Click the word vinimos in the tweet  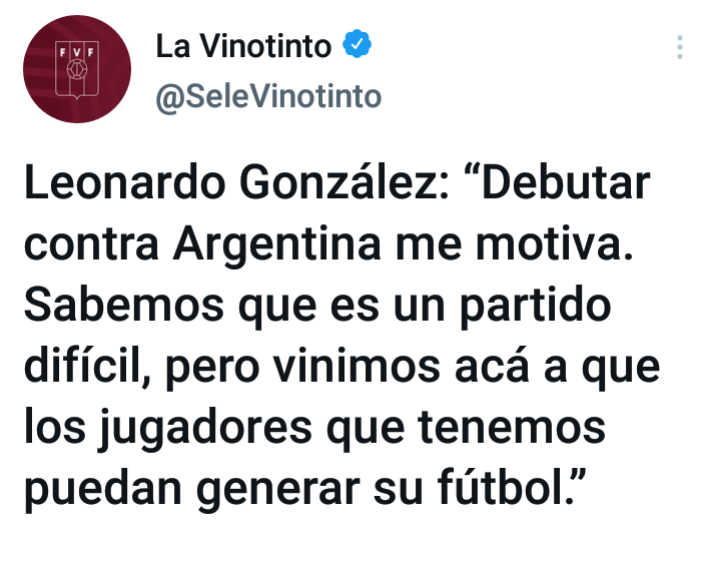click(x=356, y=366)
